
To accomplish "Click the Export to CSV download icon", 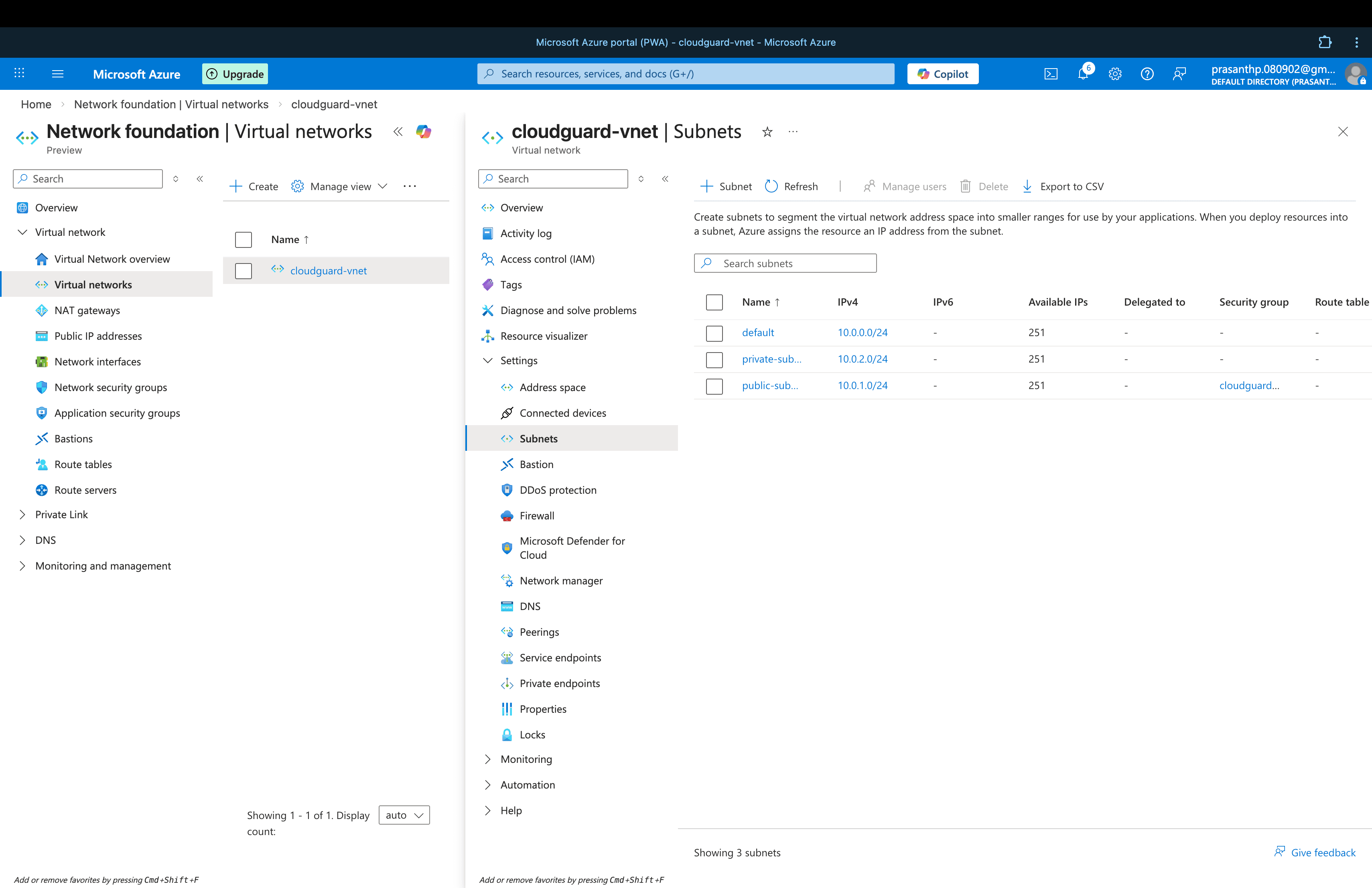I will 1027,186.
